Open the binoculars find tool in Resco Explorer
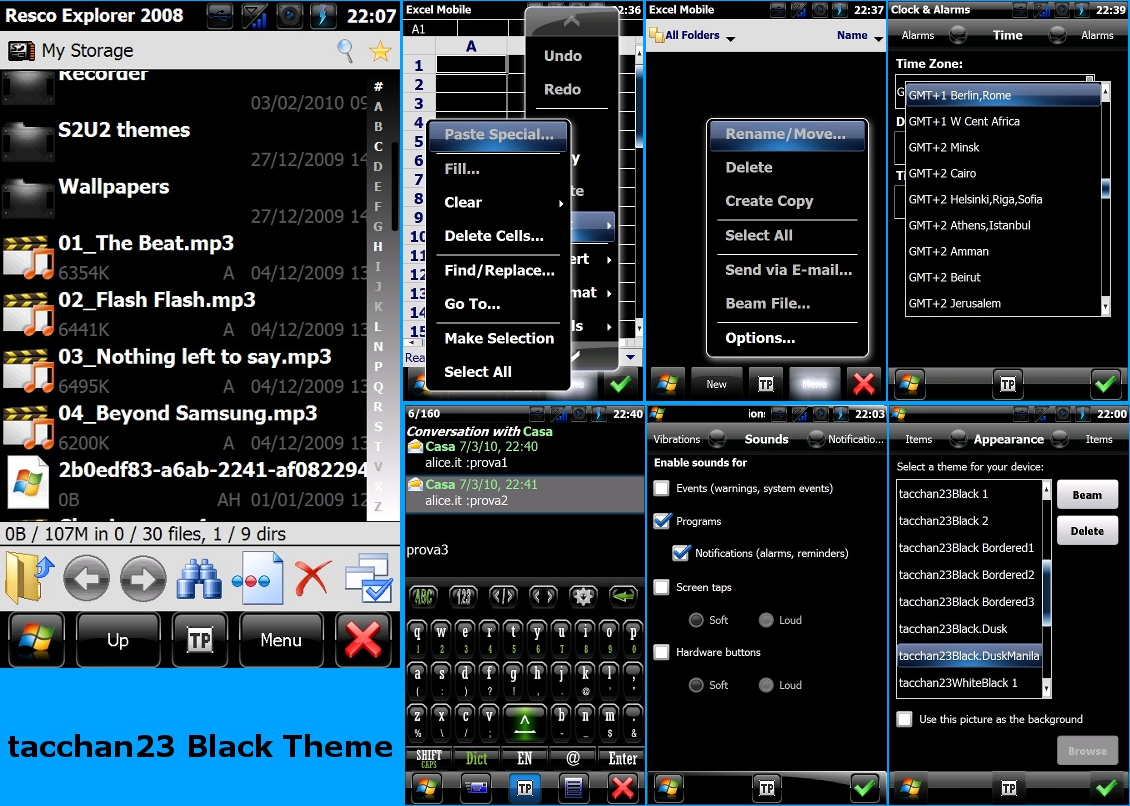 199,578
